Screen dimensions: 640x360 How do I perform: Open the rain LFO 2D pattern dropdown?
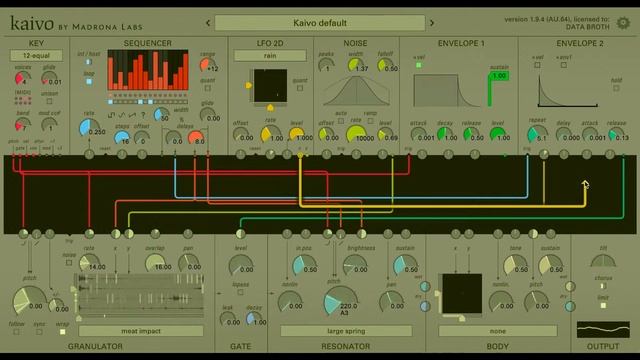(x=270, y=56)
